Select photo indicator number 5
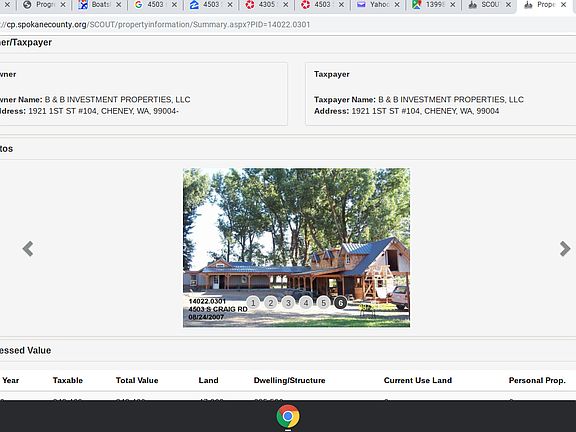Image resolution: width=576 pixels, height=432 pixels. (323, 303)
